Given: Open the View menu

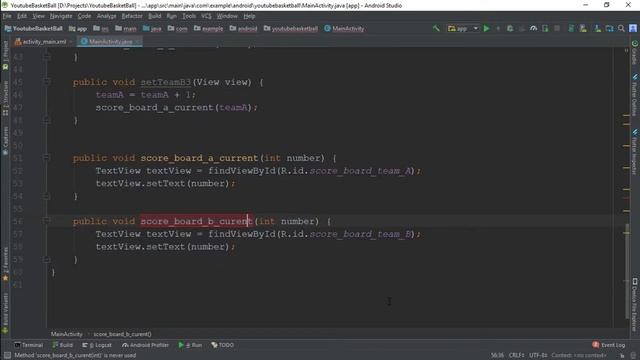Looking at the screenshot, I should pyautogui.click(x=38, y=16).
